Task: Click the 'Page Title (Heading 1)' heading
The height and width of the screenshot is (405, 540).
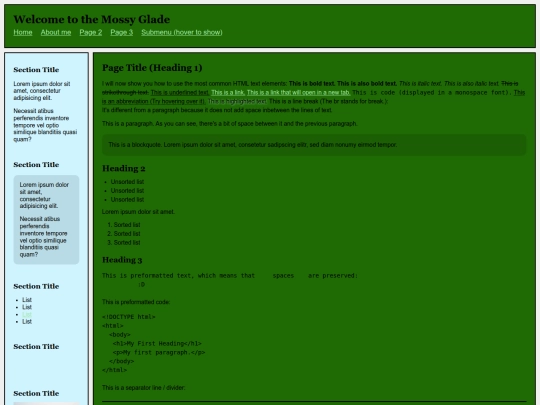Action: click(152, 68)
